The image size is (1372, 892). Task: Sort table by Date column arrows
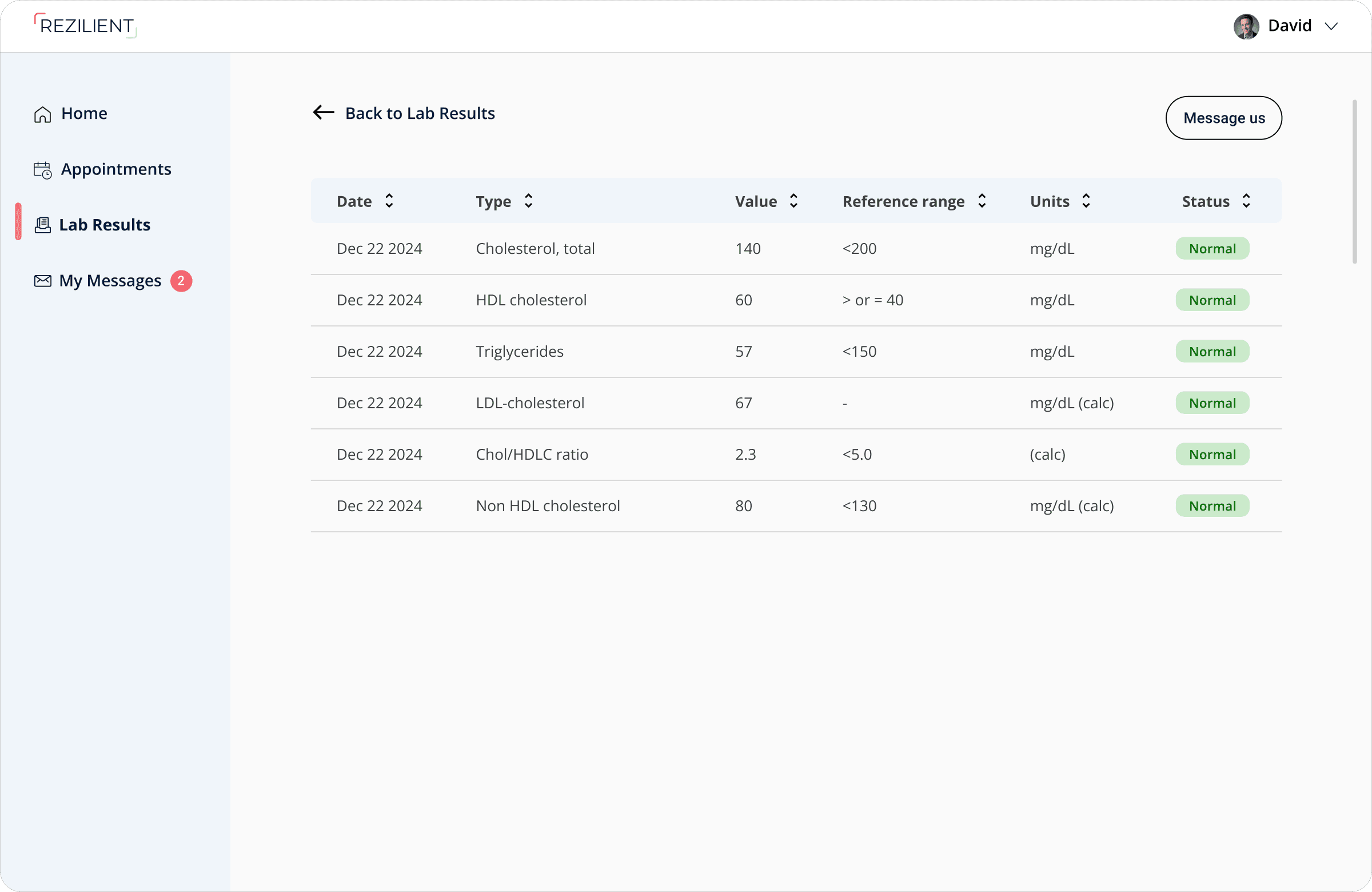pyautogui.click(x=389, y=201)
